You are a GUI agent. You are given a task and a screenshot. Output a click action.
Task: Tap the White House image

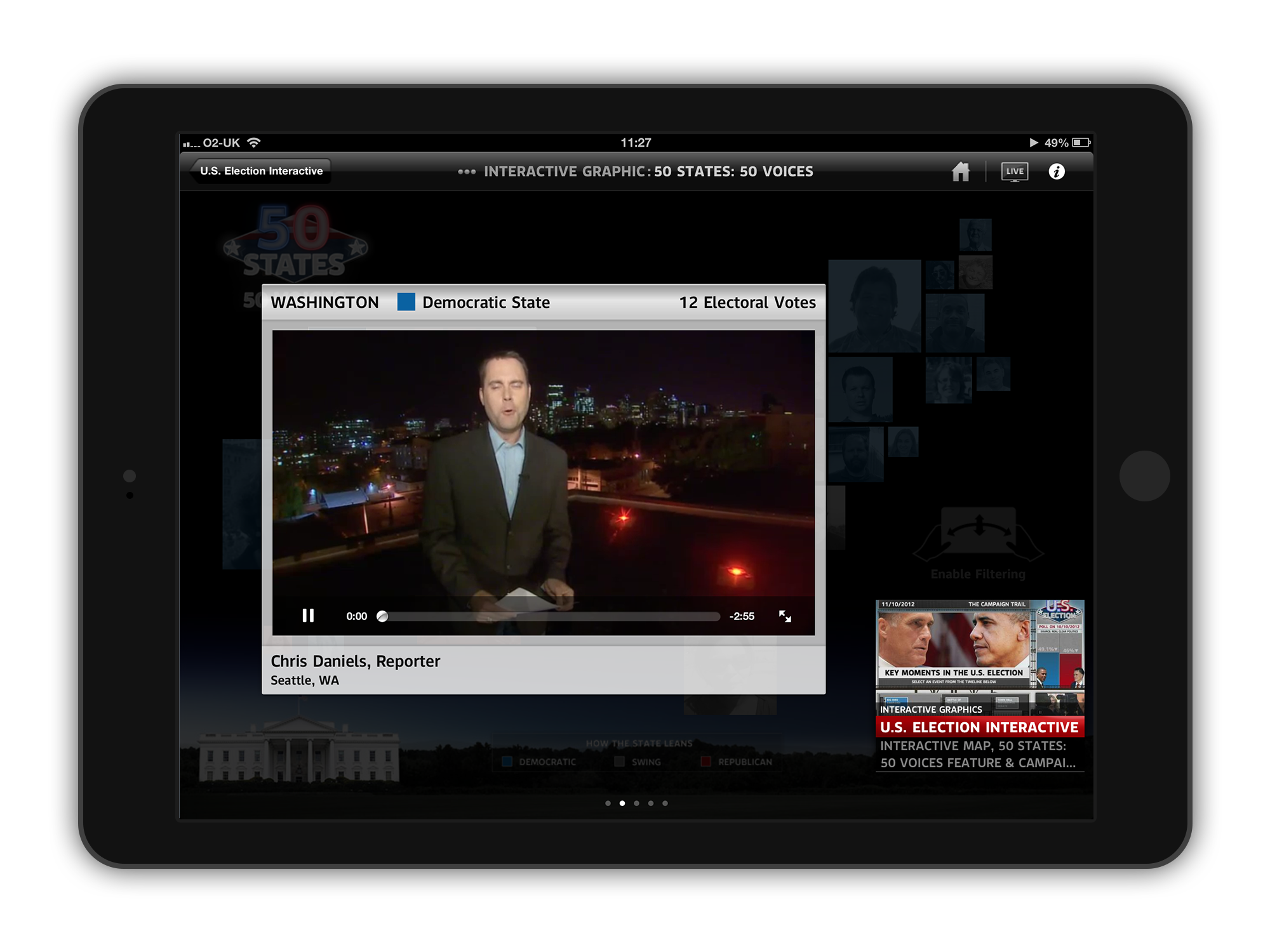coord(298,749)
